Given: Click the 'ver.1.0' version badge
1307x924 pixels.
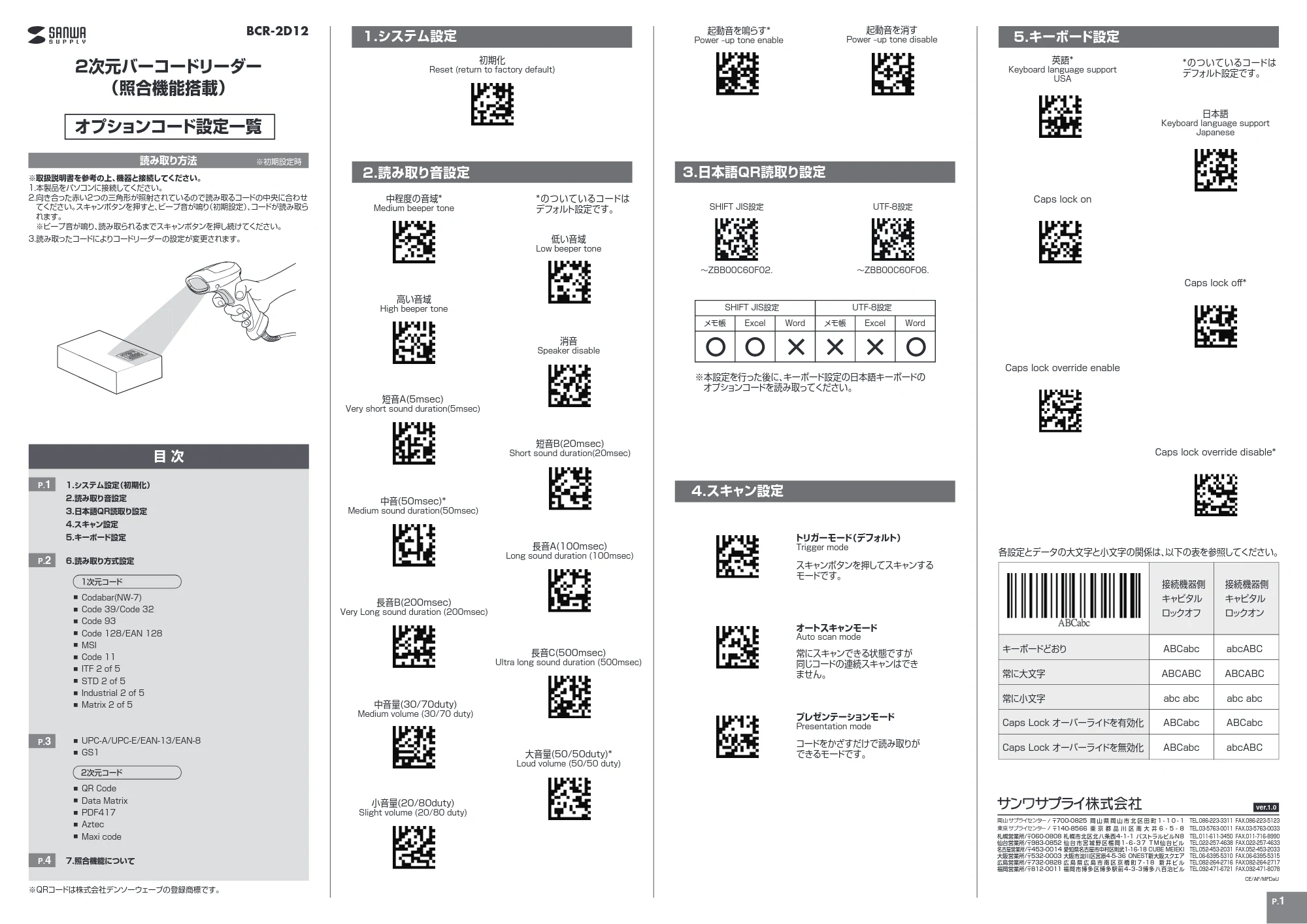Looking at the screenshot, I should [1266, 807].
